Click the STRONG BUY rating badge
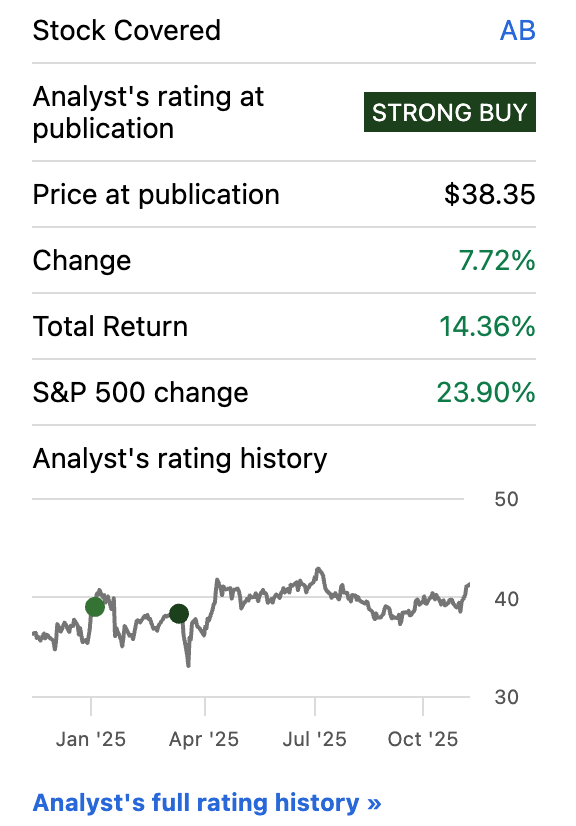 click(449, 112)
